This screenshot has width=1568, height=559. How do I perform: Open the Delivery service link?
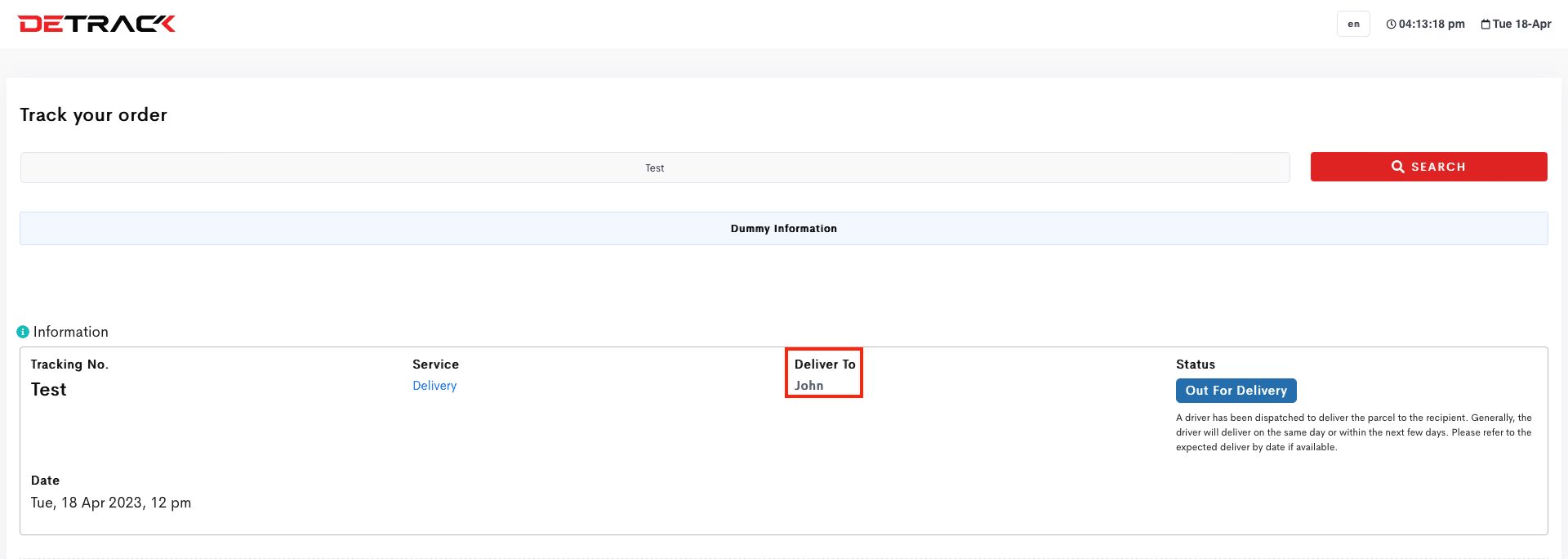tap(434, 386)
